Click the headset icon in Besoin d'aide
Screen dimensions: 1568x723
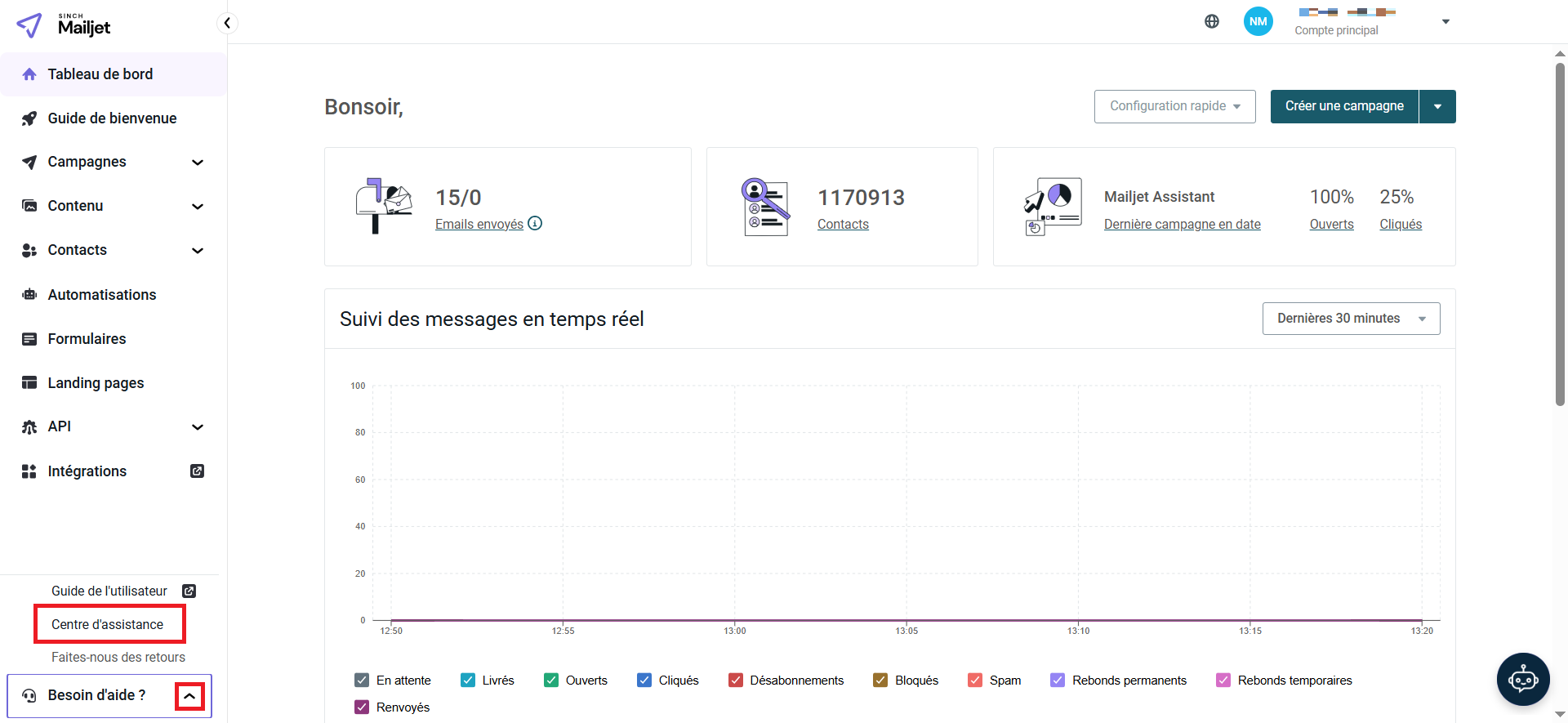(29, 695)
